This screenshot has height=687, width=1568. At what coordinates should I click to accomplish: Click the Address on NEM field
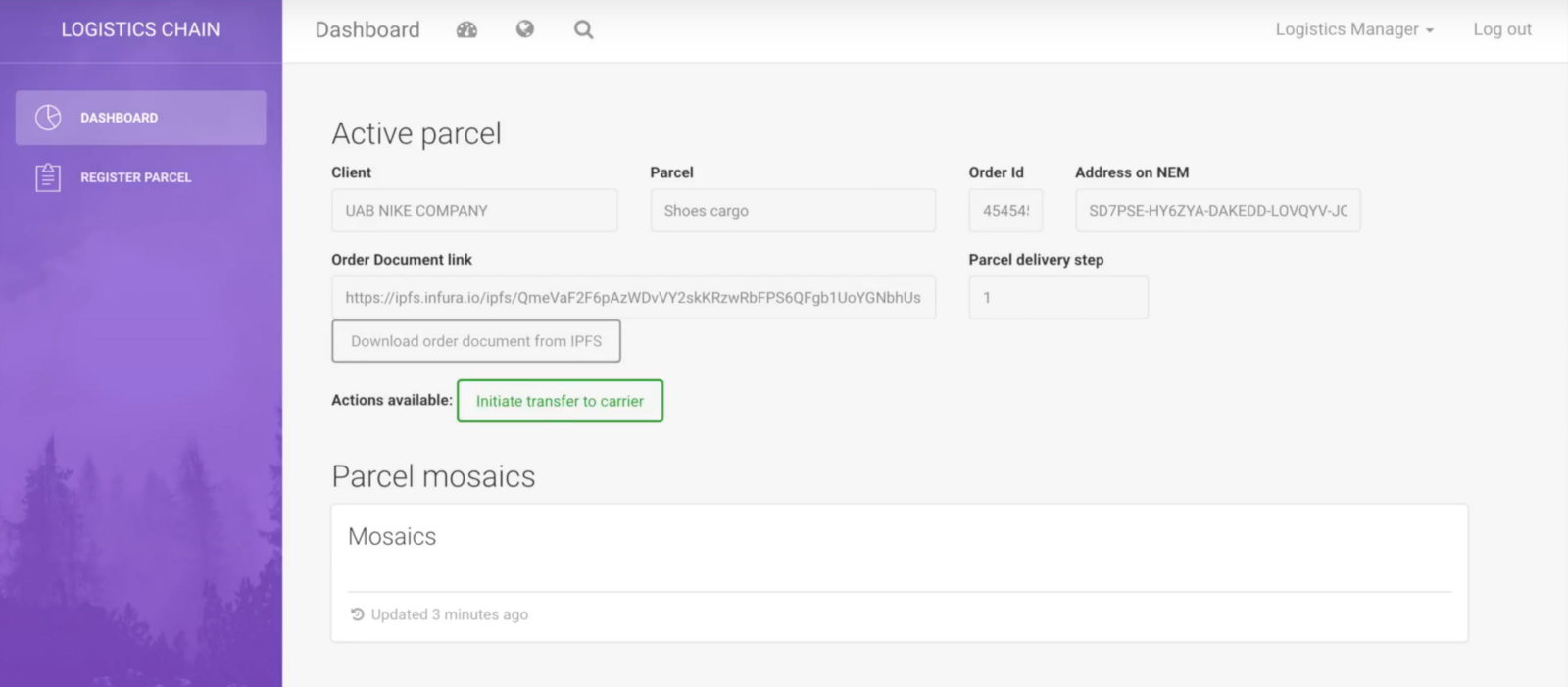[1217, 211]
